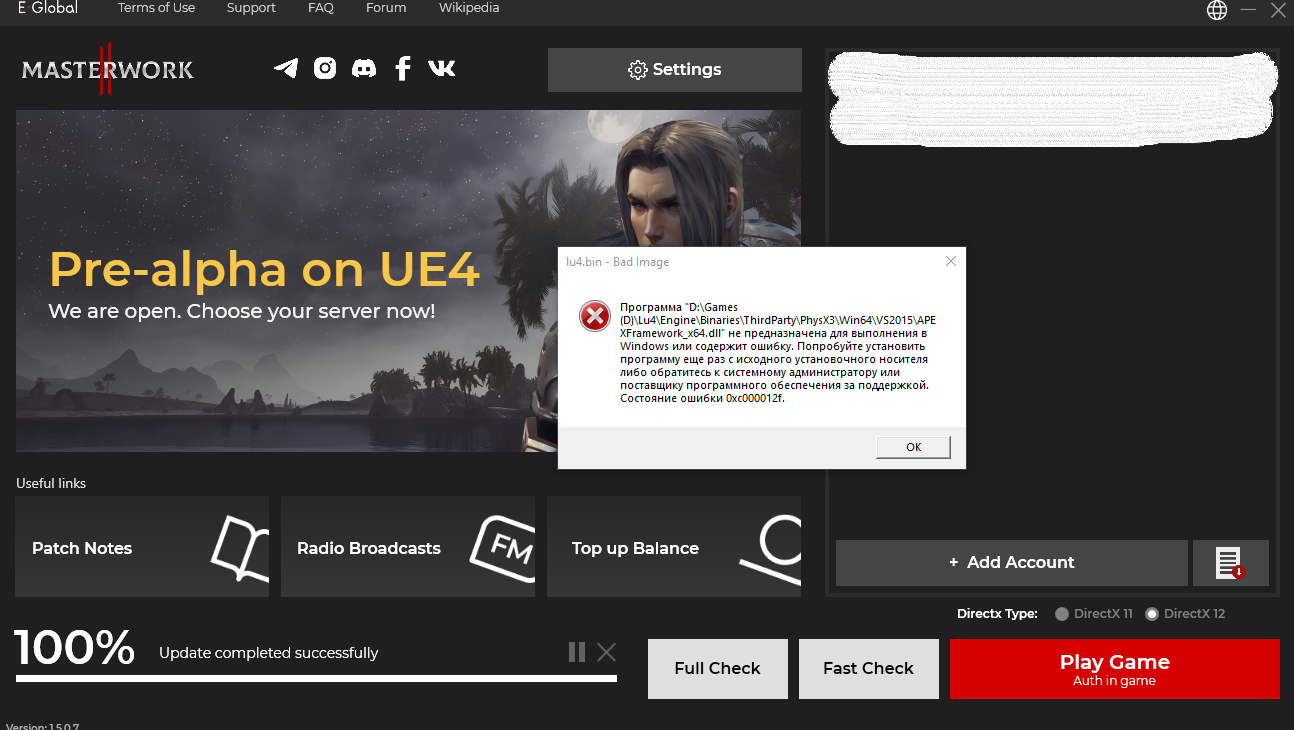The height and width of the screenshot is (730, 1294).
Task: Minimize the launcher window
Action: click(1248, 10)
